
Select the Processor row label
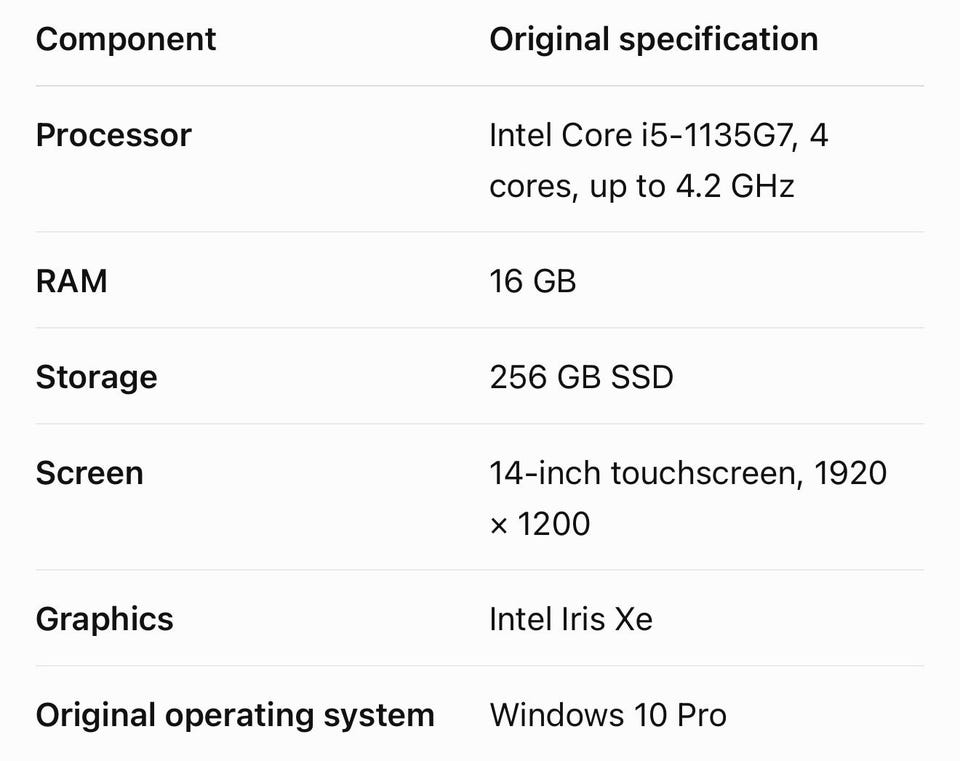tap(113, 135)
